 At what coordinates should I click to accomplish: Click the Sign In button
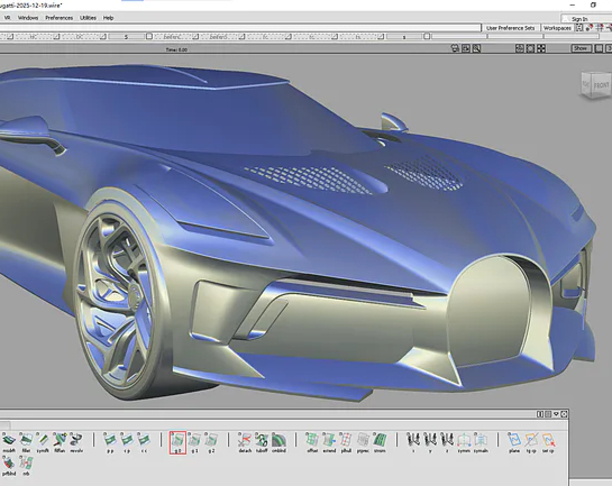(x=580, y=18)
